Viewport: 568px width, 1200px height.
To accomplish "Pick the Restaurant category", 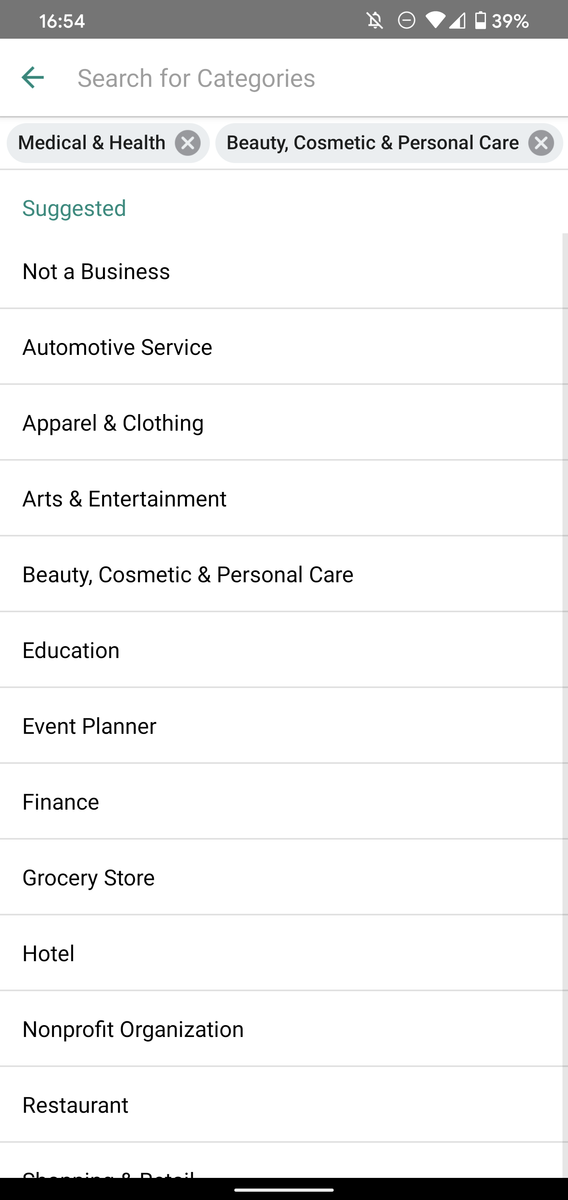I will (284, 1105).
